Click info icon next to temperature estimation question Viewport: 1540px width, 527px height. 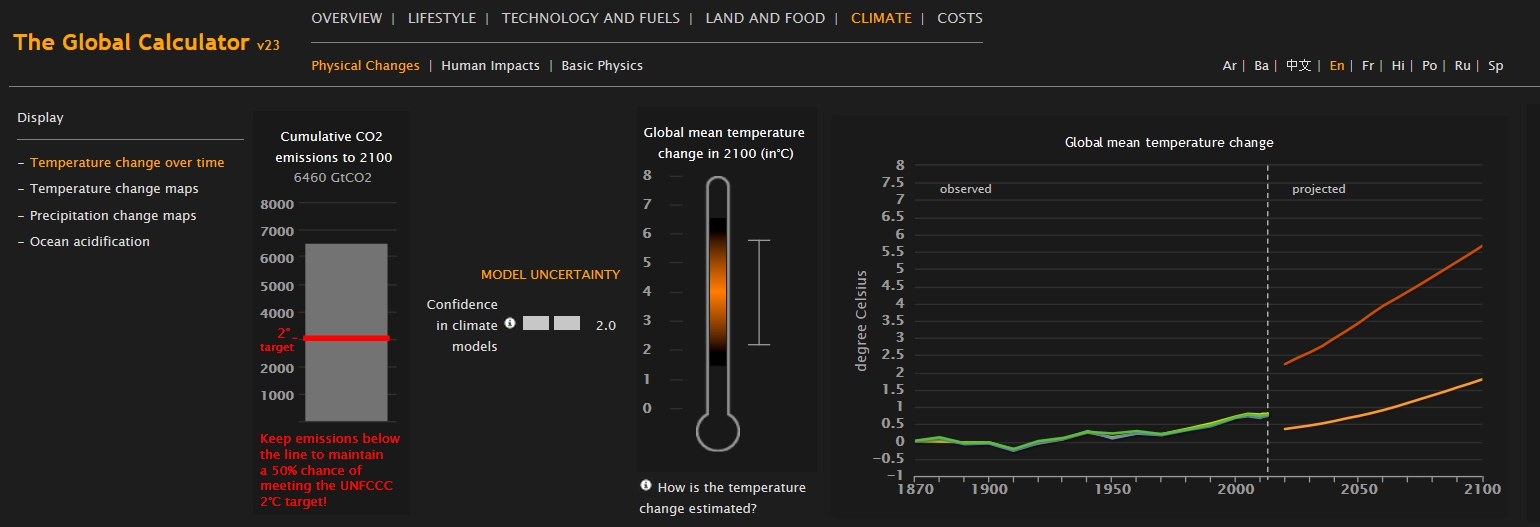[x=646, y=486]
